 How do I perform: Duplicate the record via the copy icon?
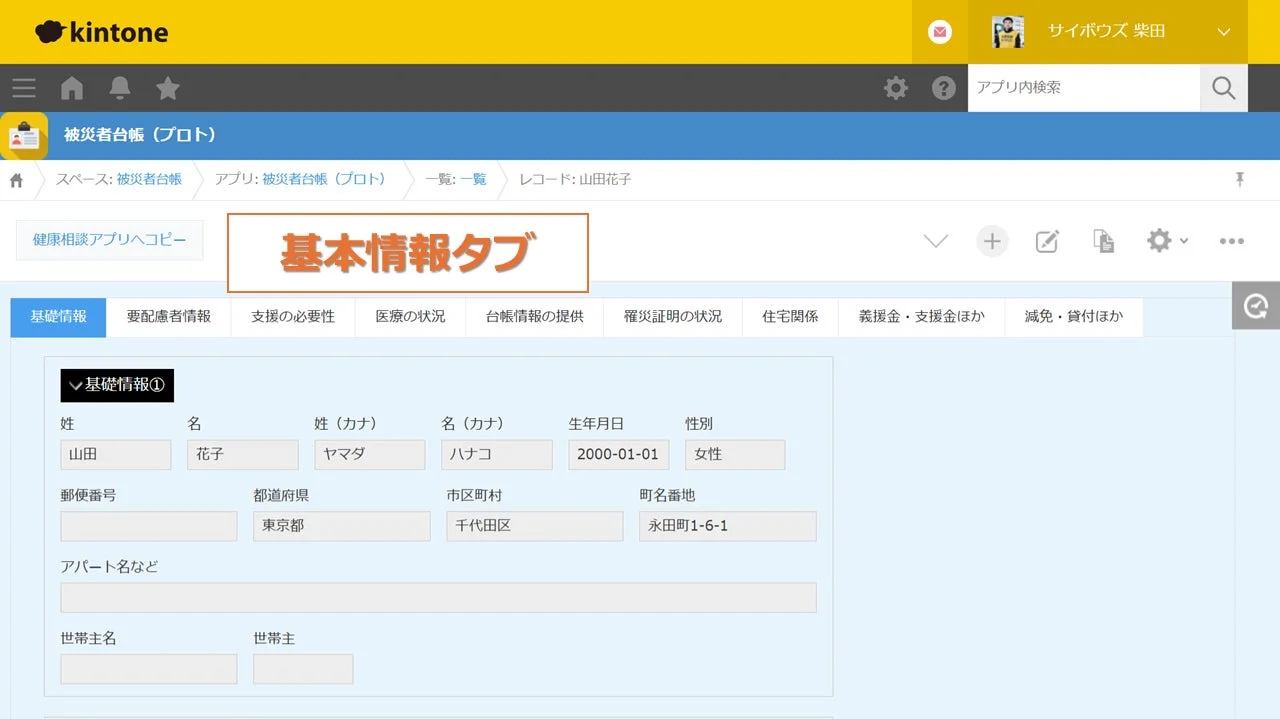[x=1103, y=240]
